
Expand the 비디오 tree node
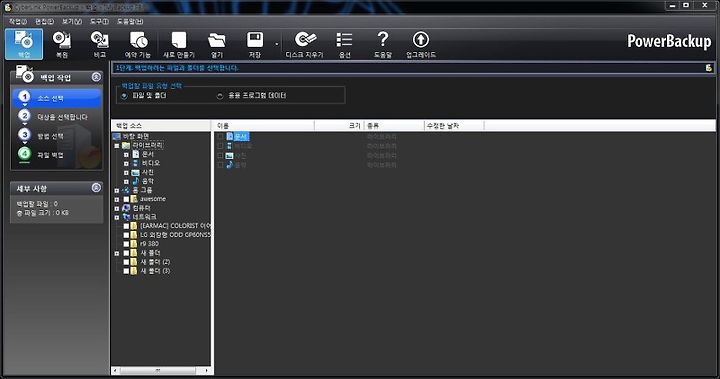pos(126,164)
